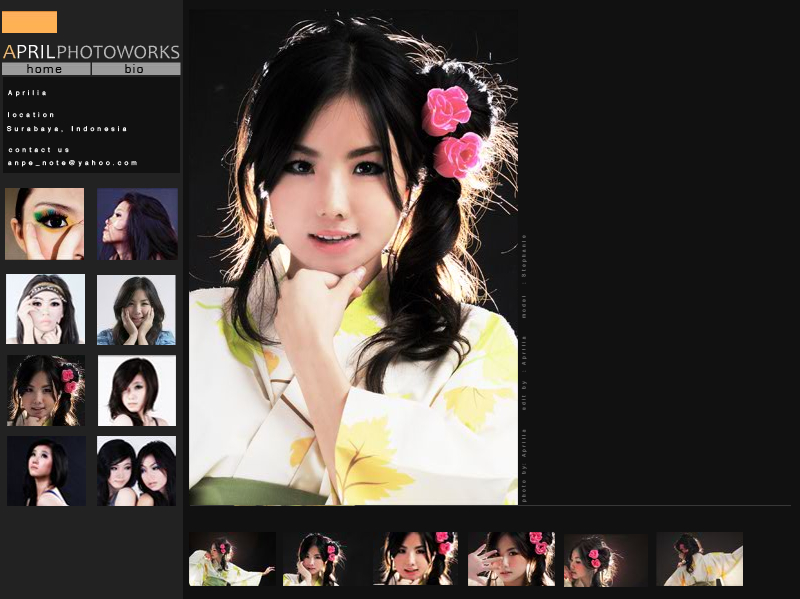The width and height of the screenshot is (800, 599).
Task: Open fifth filmstrip thumbnail with side profile
Action: tap(605, 559)
